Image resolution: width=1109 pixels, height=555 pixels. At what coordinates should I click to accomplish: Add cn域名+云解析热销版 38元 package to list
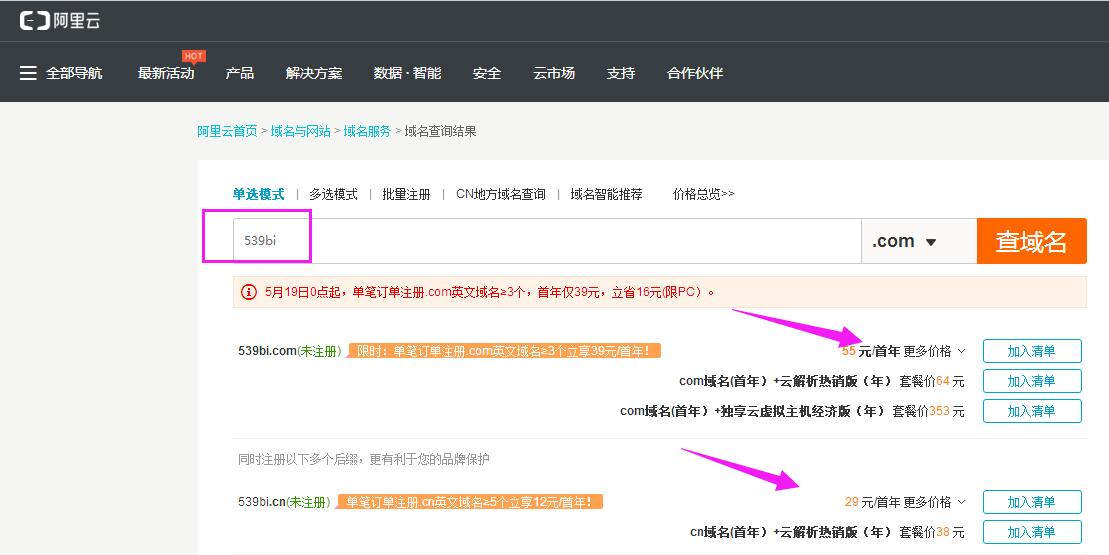tap(1032, 532)
